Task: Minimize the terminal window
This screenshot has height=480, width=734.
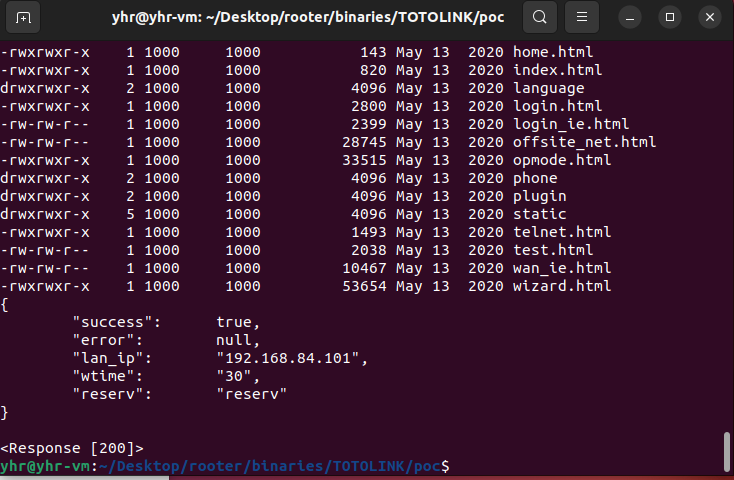Action: pyautogui.click(x=630, y=18)
